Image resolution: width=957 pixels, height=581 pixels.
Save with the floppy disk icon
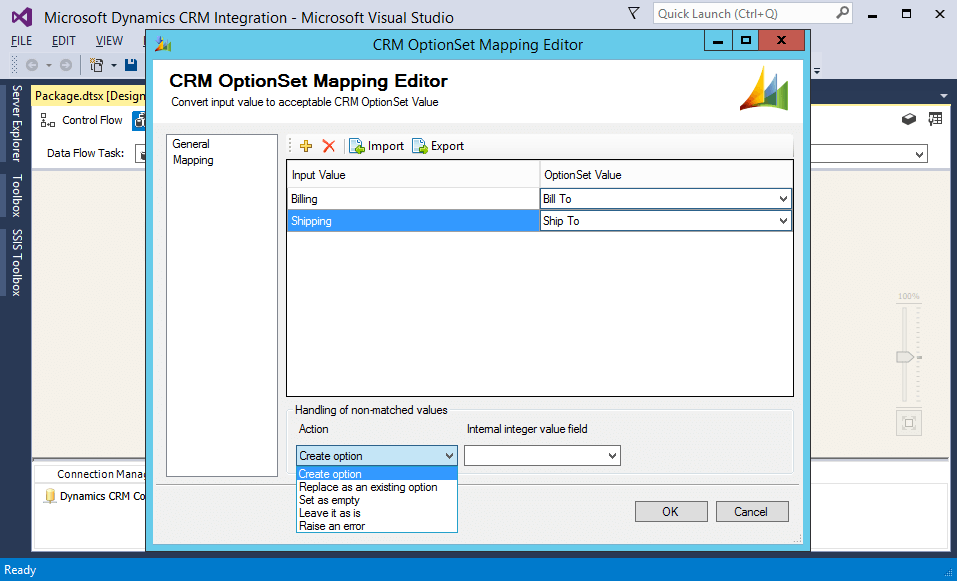click(131, 64)
